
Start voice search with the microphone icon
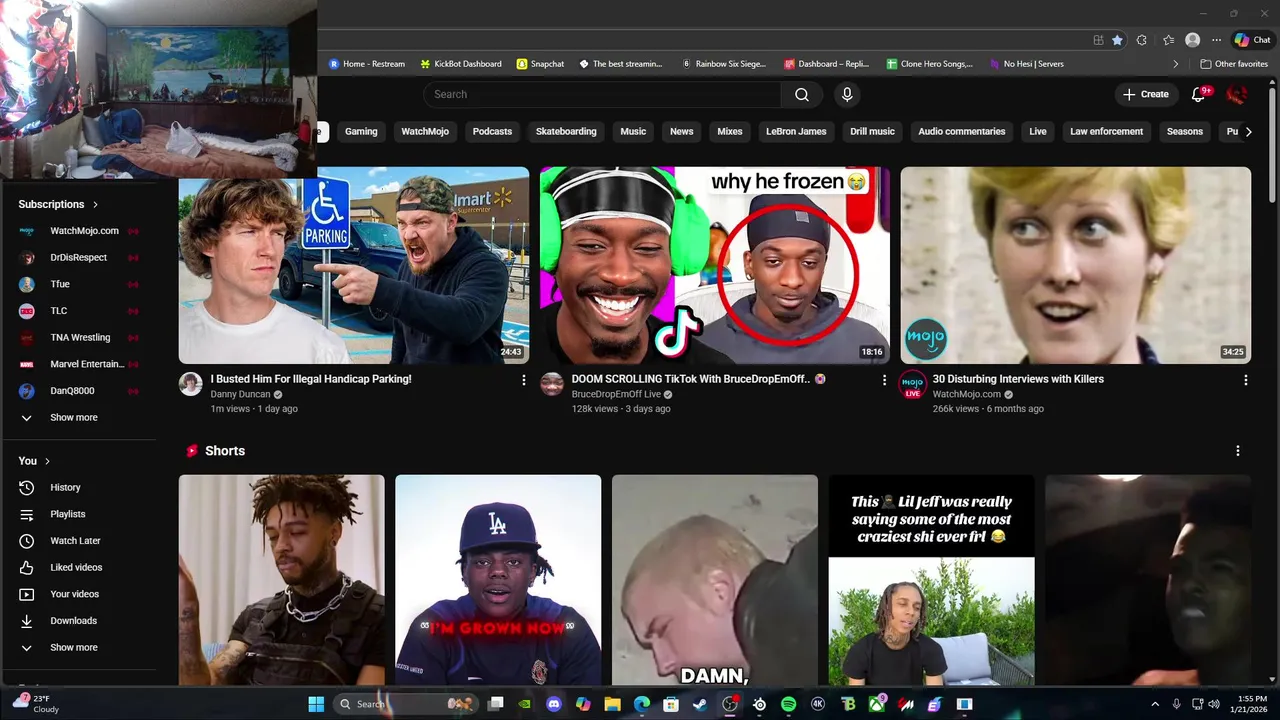coord(847,94)
